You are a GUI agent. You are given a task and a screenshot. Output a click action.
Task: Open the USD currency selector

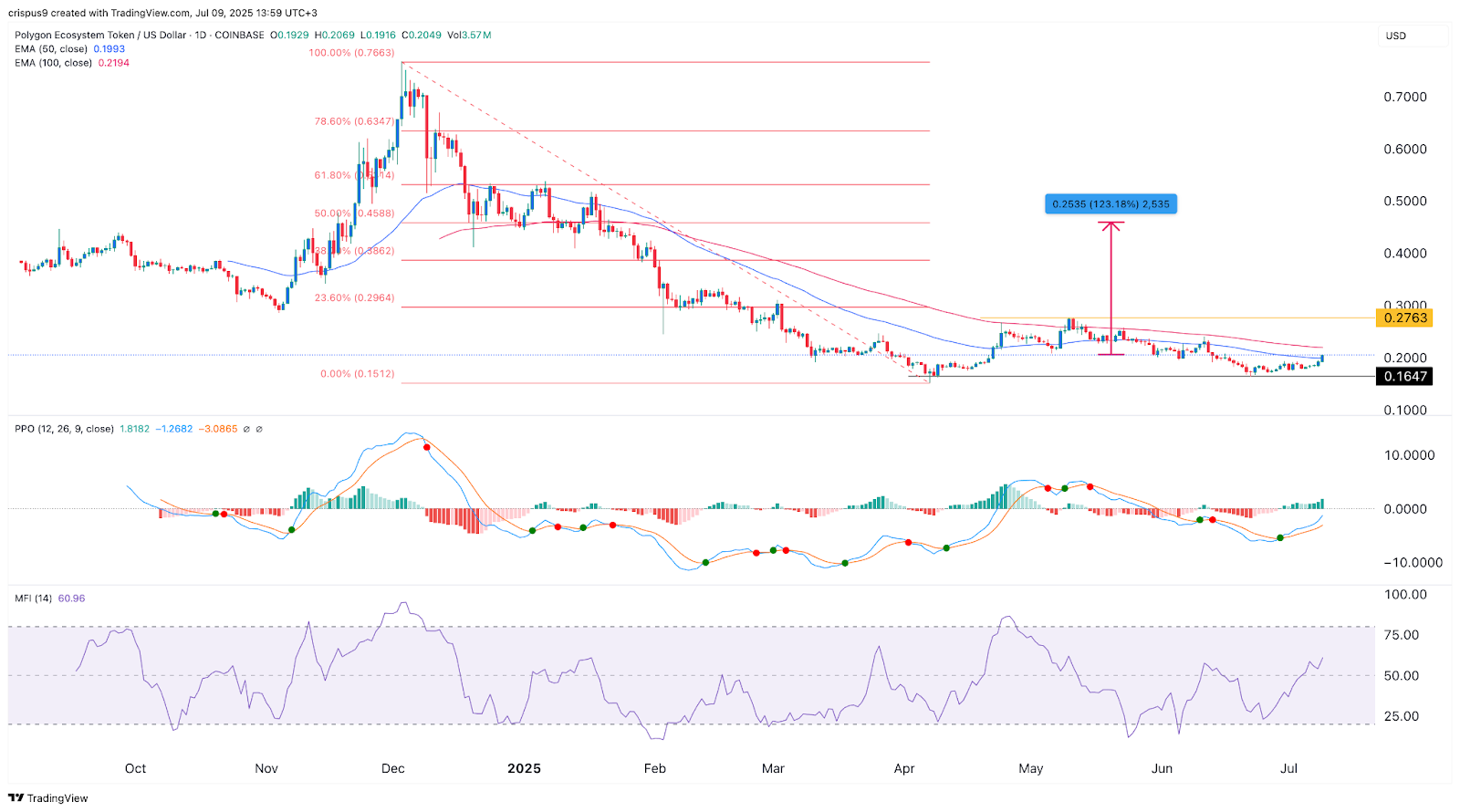coord(1413,36)
